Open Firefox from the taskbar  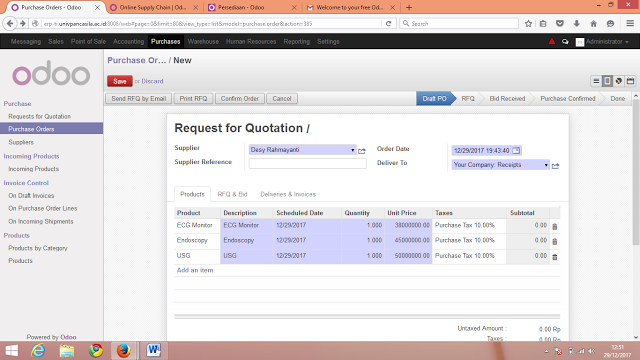(123, 351)
